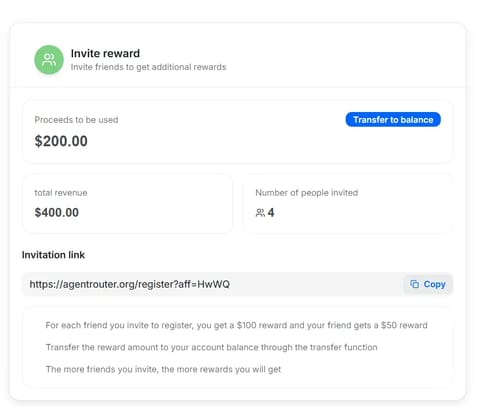Click the number of people invited count
This screenshot has width=480, height=407.
pyautogui.click(x=271, y=212)
